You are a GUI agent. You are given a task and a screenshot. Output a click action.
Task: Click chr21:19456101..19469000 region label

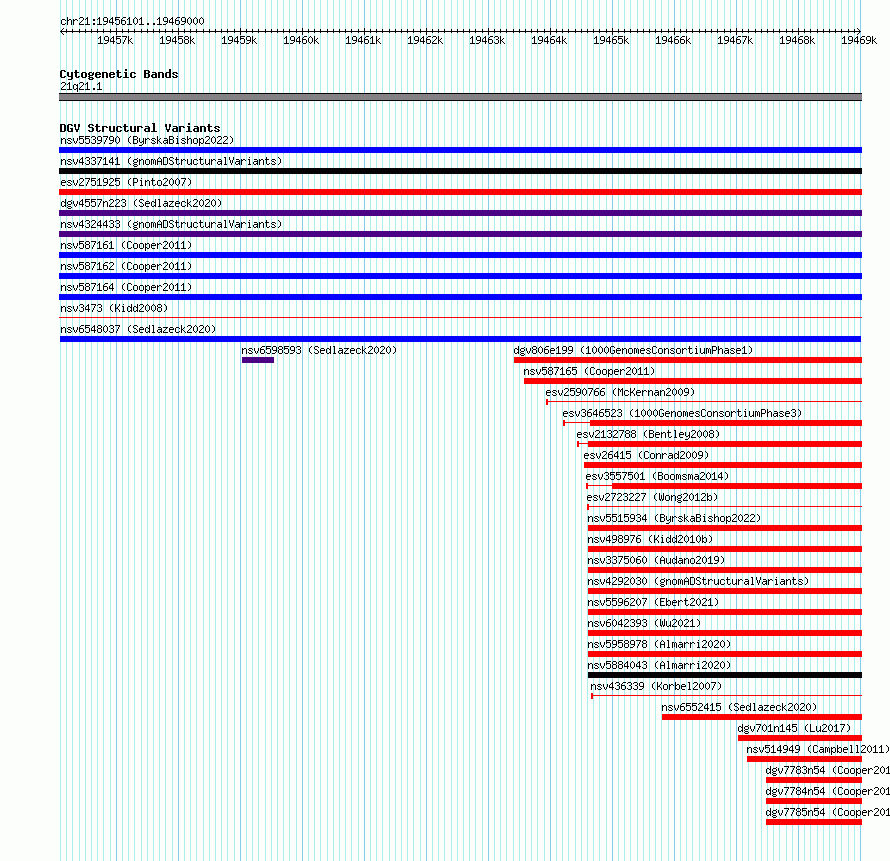[x=132, y=21]
